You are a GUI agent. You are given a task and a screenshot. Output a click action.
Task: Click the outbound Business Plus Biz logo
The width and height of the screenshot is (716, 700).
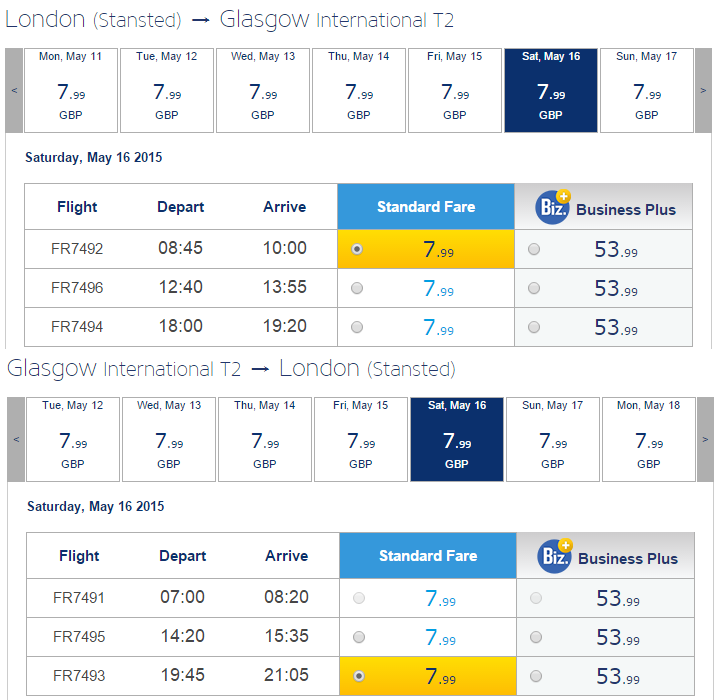coord(553,207)
